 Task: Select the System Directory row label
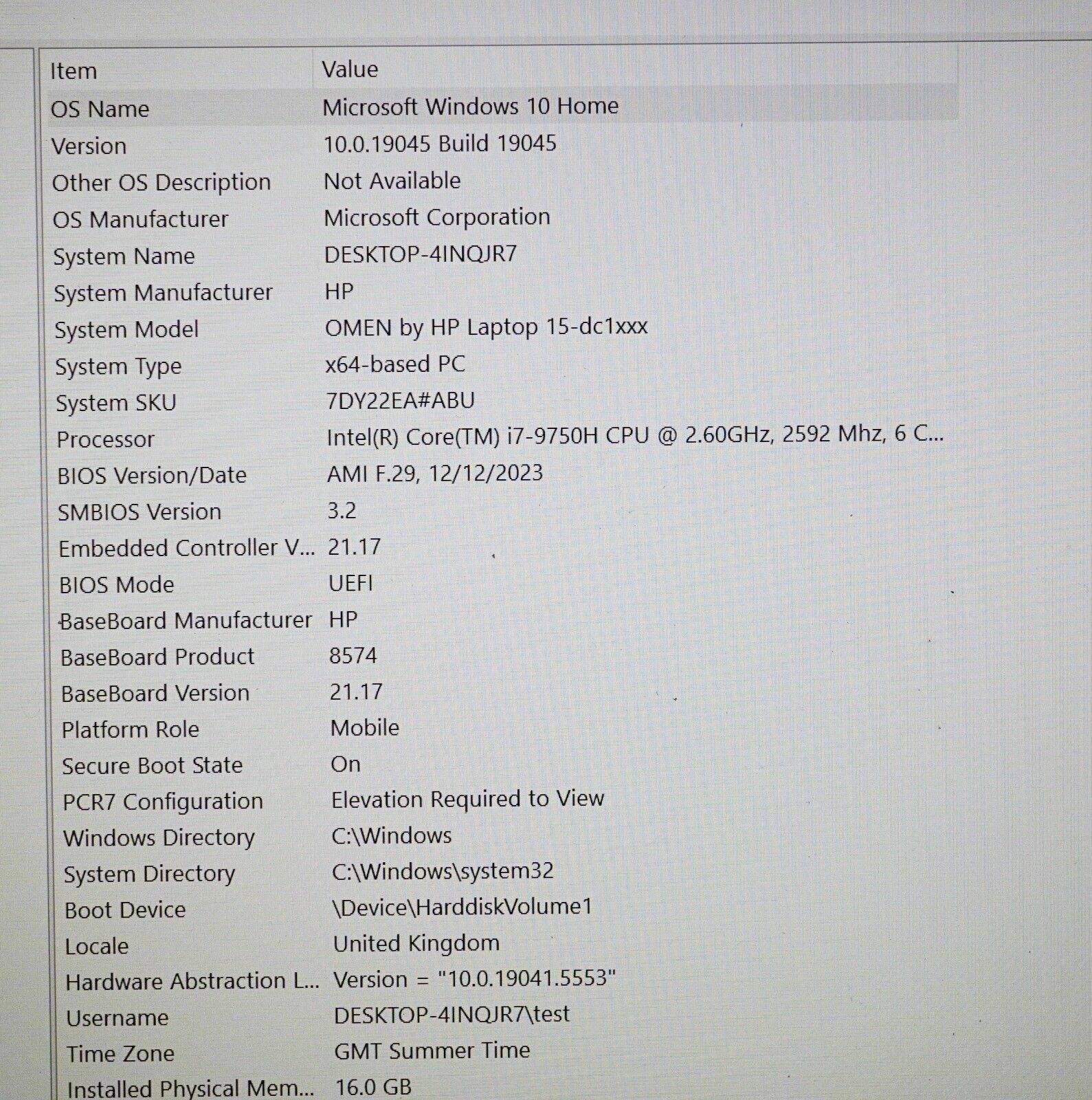150,874
